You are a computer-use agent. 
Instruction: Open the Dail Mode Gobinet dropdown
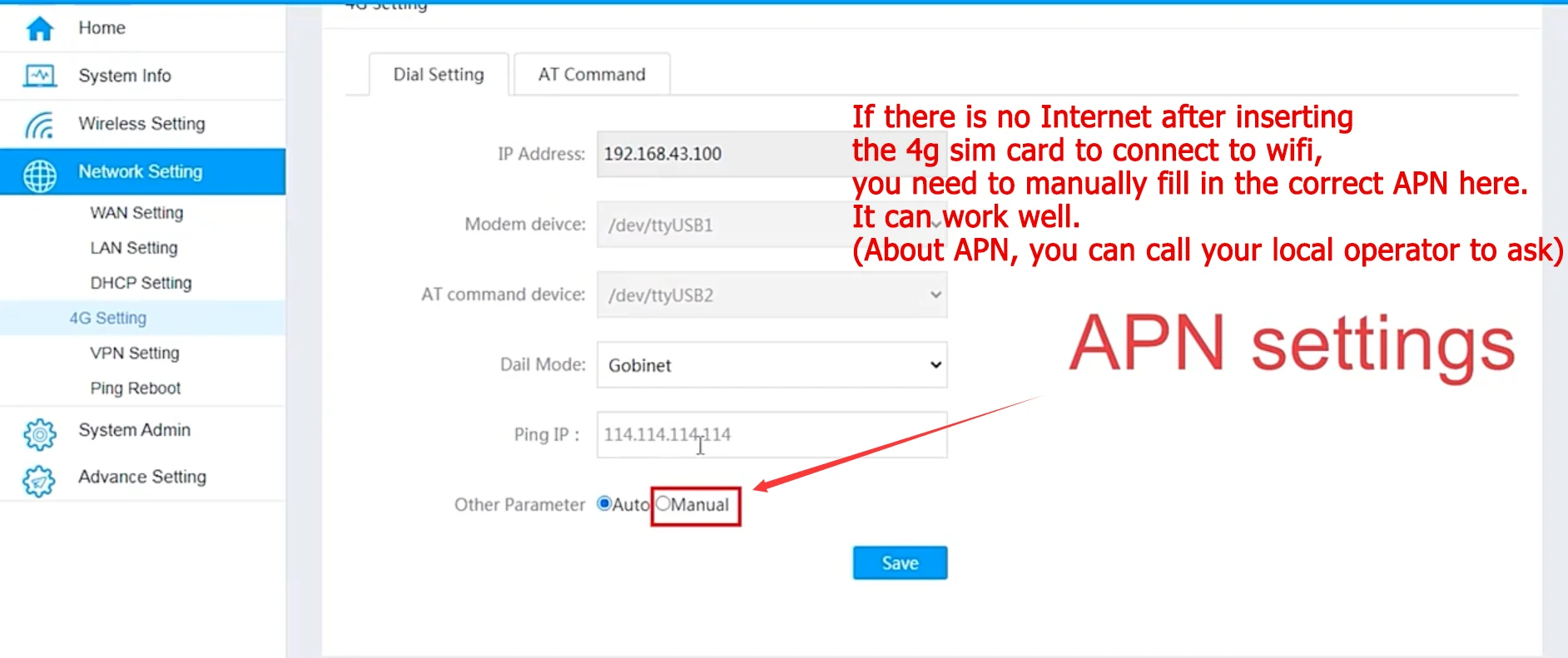tap(772, 365)
